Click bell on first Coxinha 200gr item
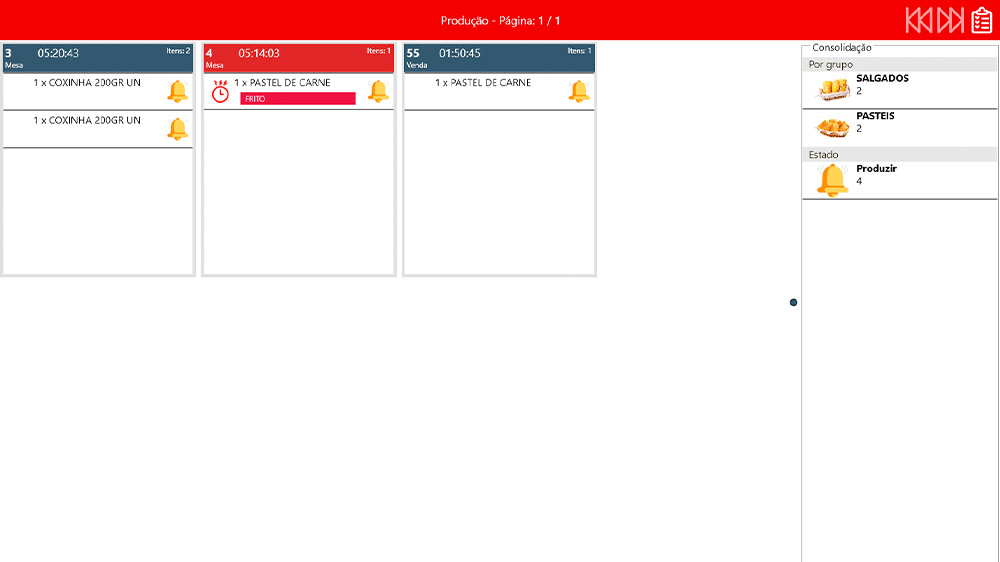The image size is (1000, 562). 178,91
